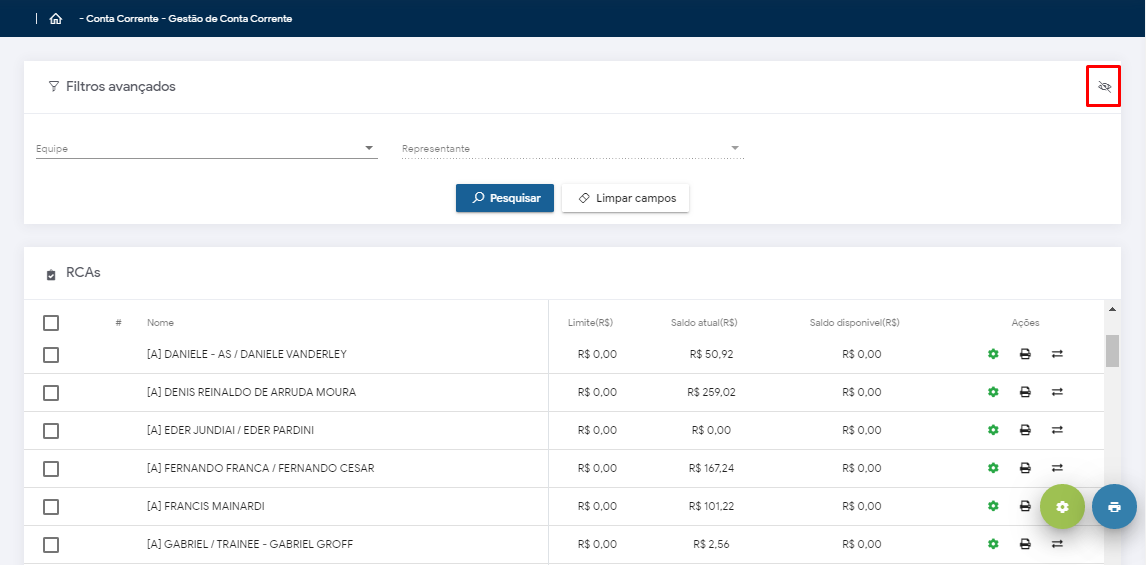
Task: Toggle the select-all checkbox in table header
Action: tap(51, 323)
